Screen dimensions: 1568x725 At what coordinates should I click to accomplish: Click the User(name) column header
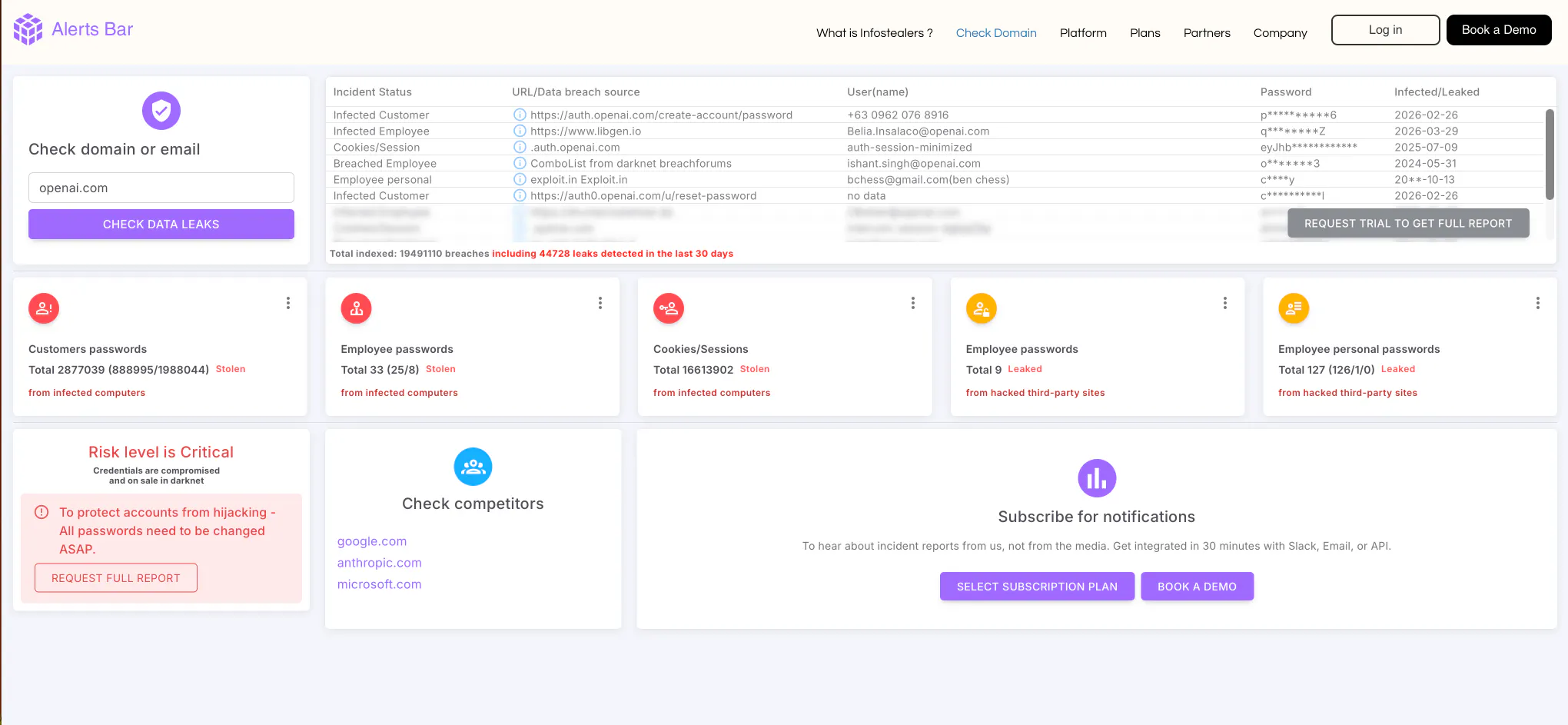pyautogui.click(x=878, y=91)
